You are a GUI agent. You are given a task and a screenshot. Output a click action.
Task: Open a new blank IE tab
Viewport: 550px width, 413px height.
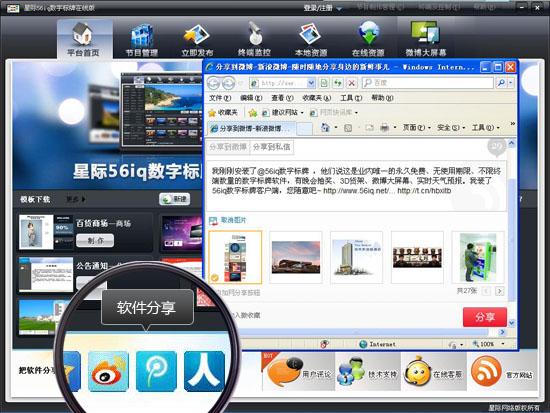pyautogui.click(x=304, y=129)
